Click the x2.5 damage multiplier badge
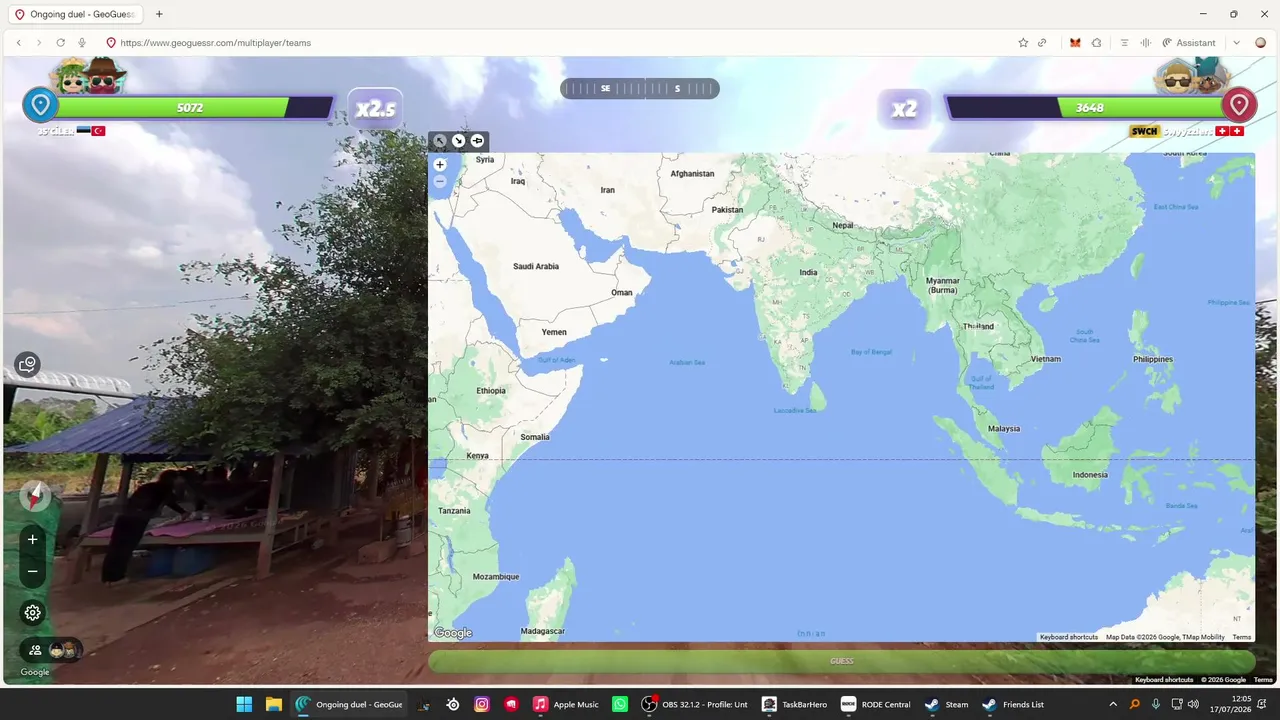The height and width of the screenshot is (720, 1280). coord(376,108)
